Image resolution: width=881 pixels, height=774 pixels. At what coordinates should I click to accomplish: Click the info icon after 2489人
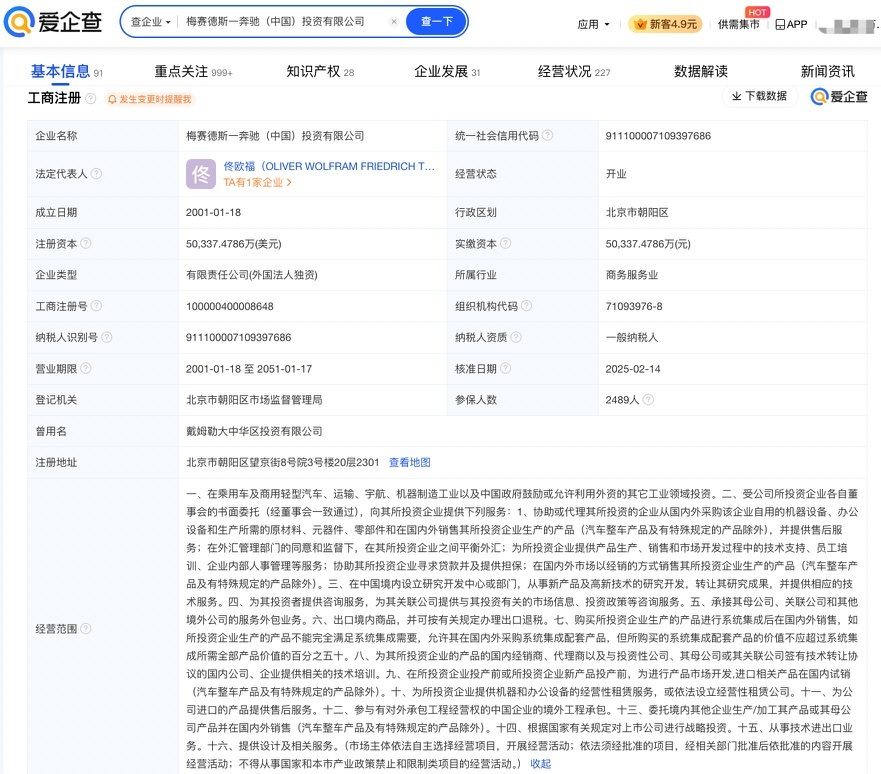(x=648, y=400)
